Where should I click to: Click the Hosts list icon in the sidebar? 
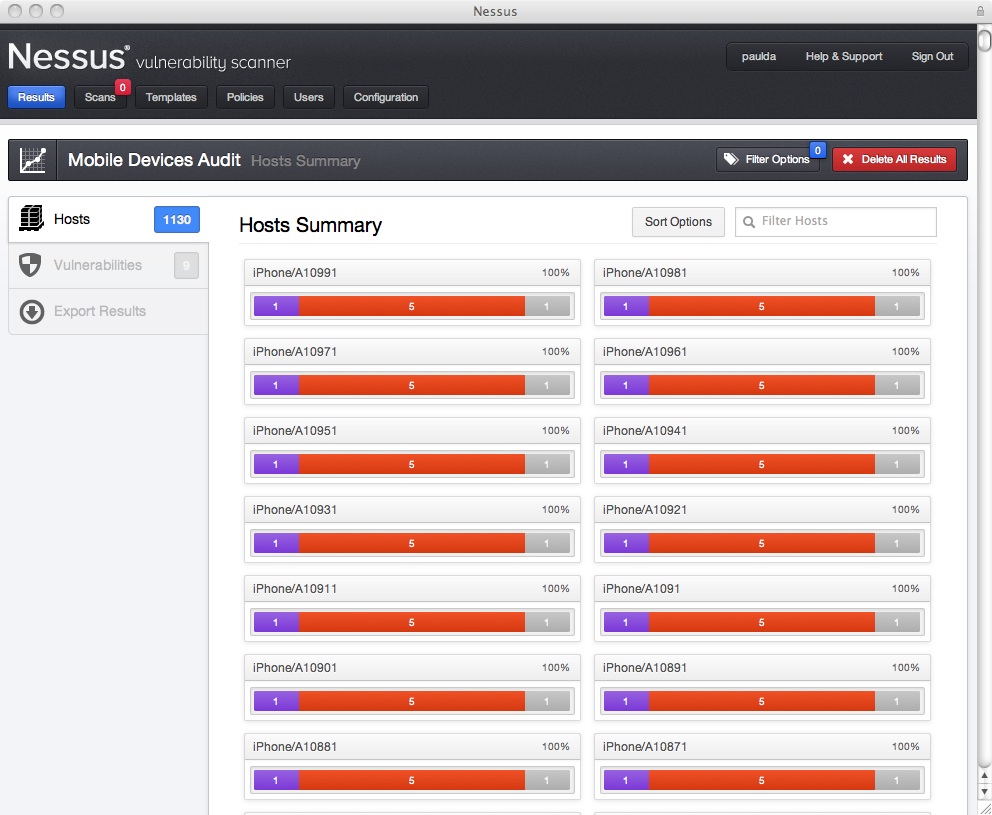32,218
